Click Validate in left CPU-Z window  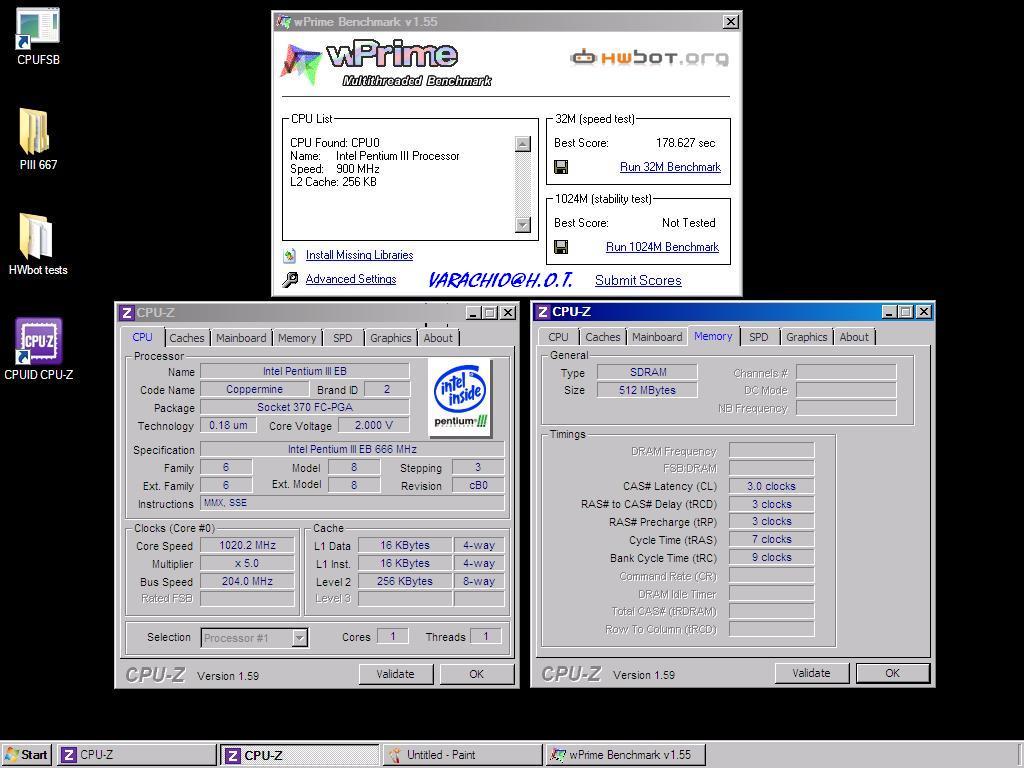(396, 674)
